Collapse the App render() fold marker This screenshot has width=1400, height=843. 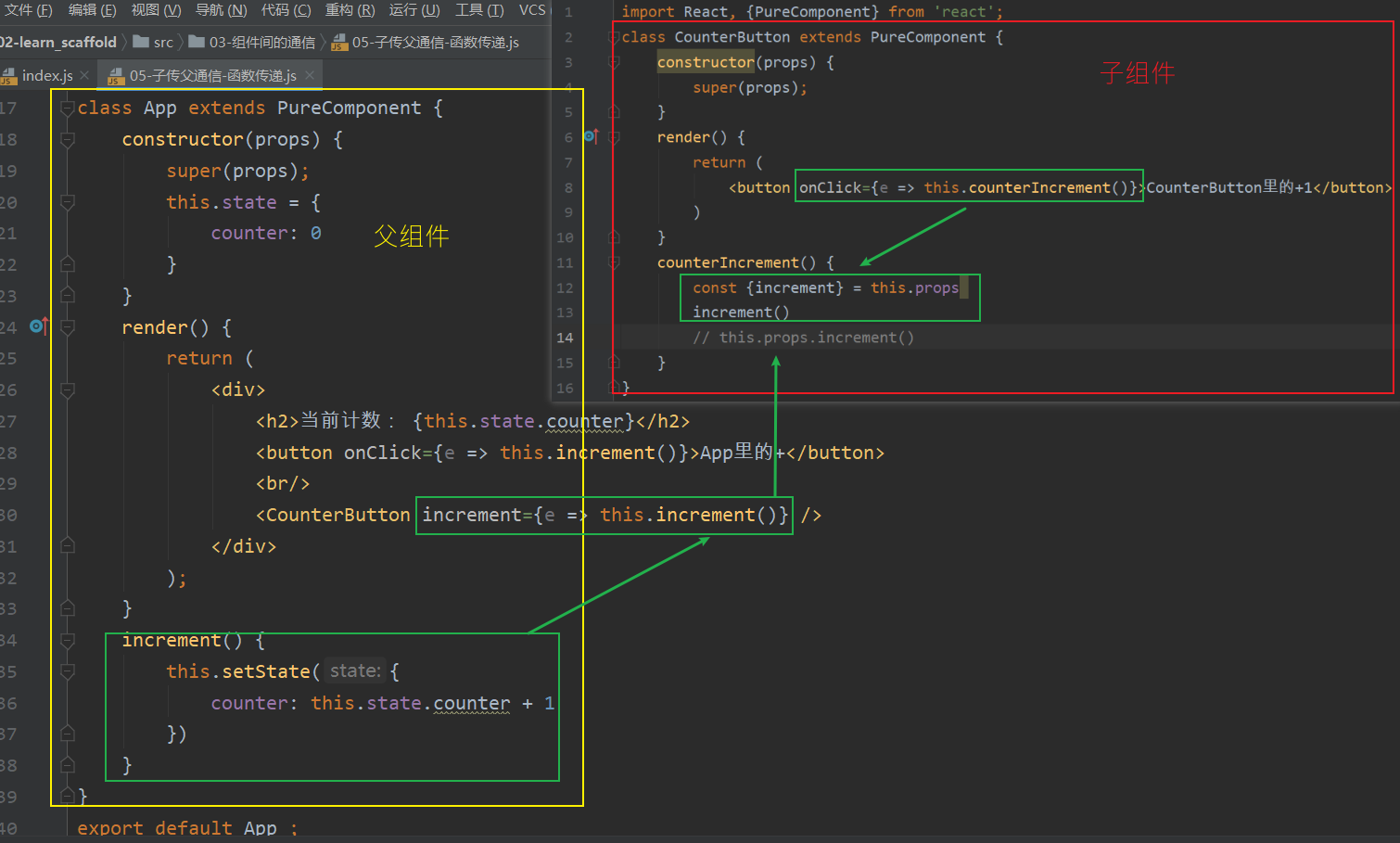(67, 327)
